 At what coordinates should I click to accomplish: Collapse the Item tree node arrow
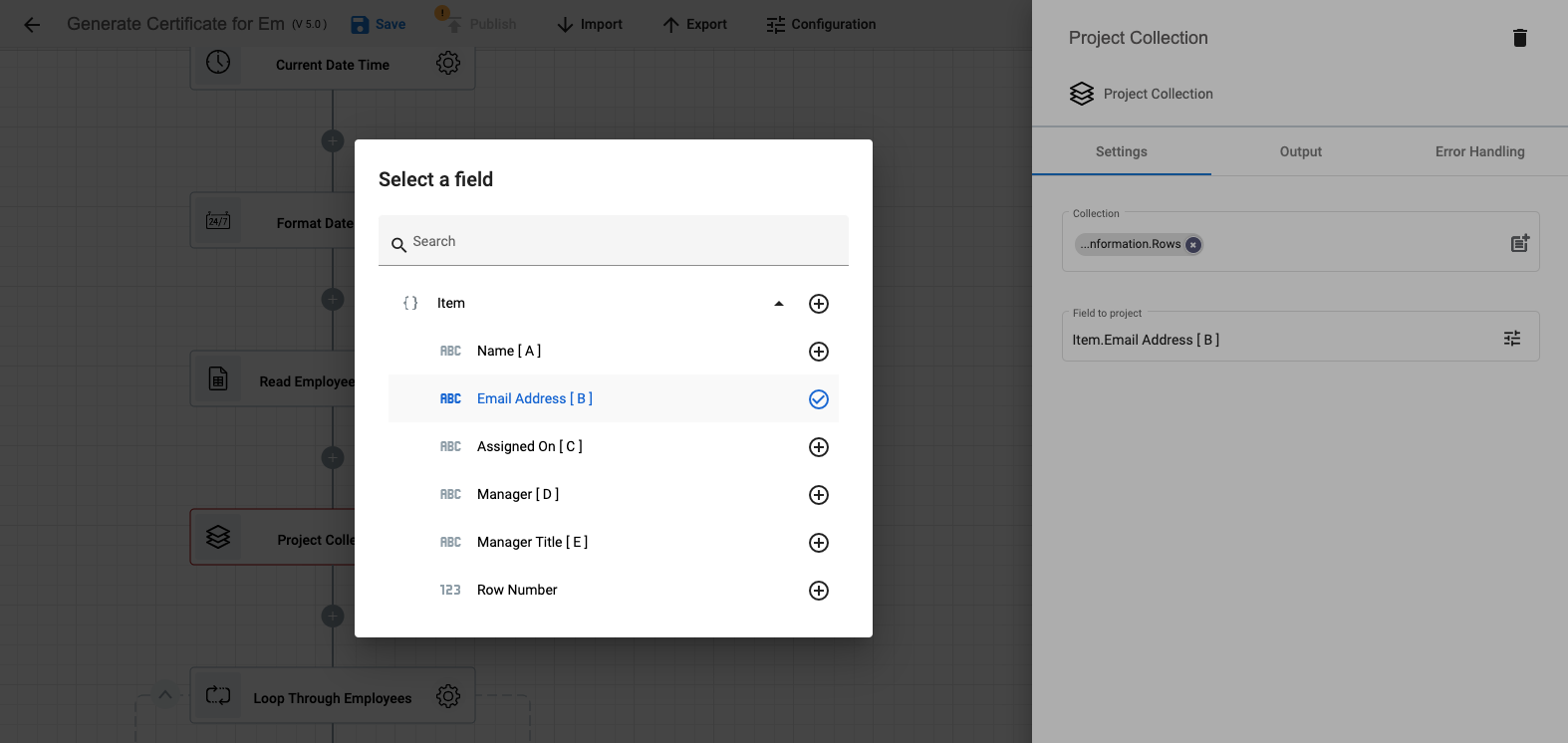click(779, 304)
